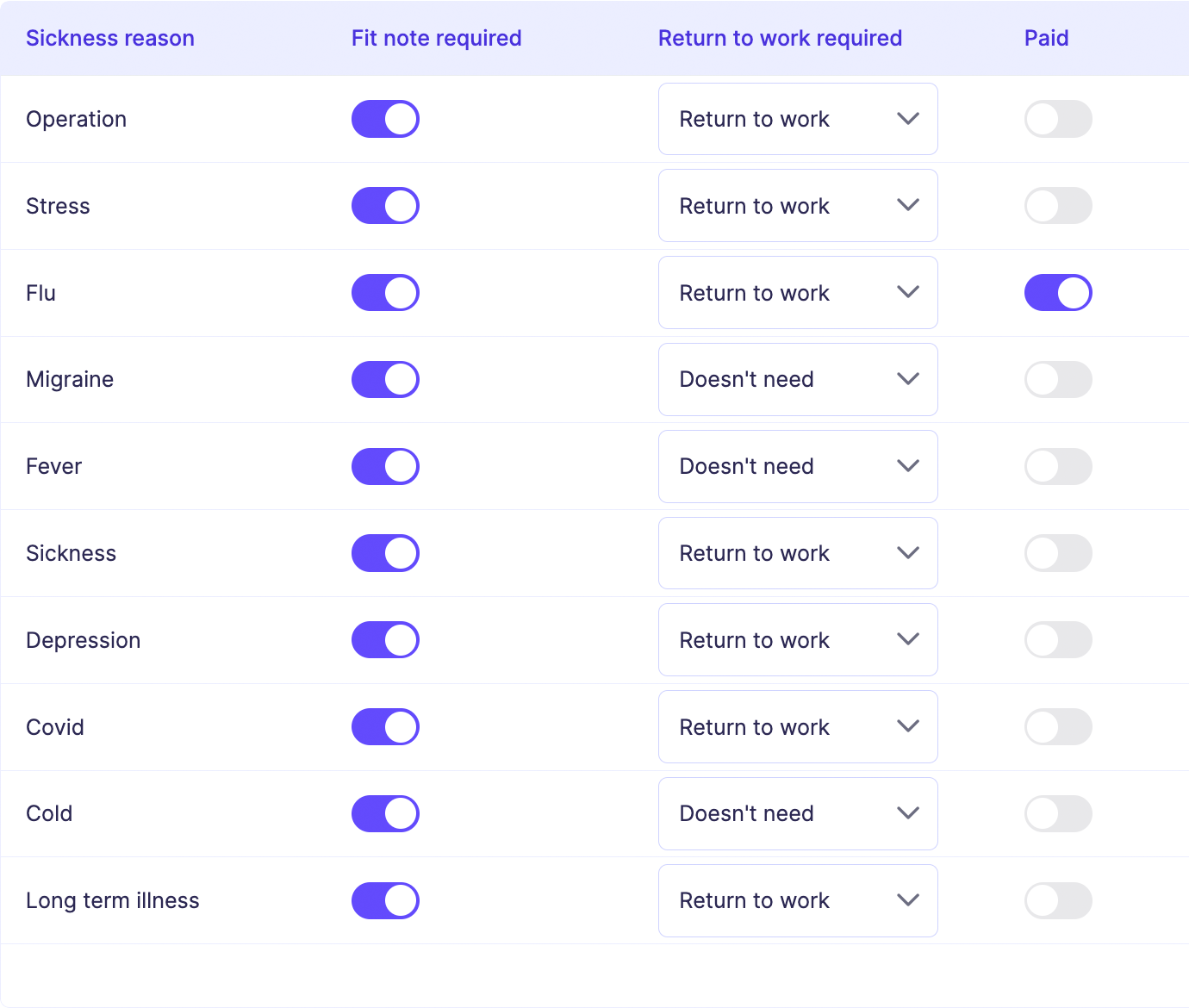Expand the Migraine "Doesn't need" dropdown
The image size is (1189, 1008).
[x=797, y=380]
